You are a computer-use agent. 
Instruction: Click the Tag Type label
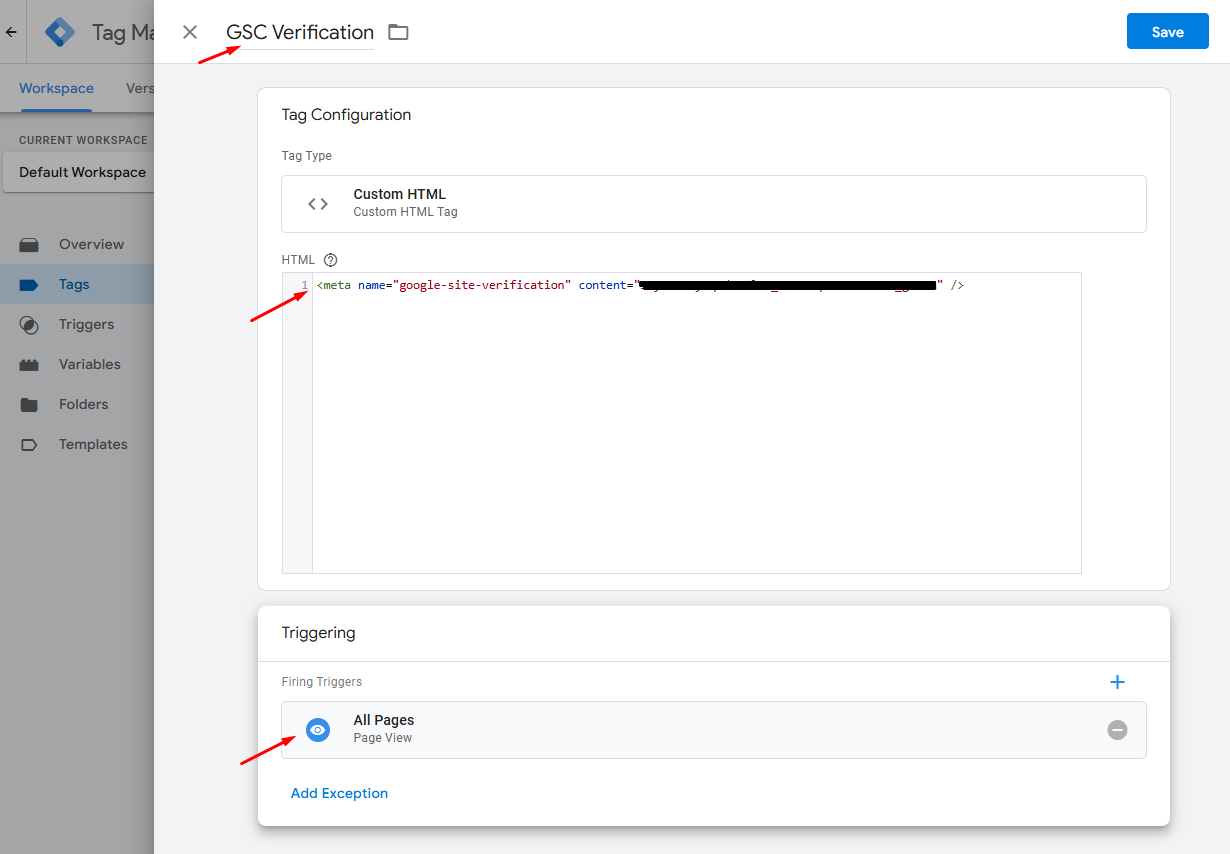click(x=307, y=156)
